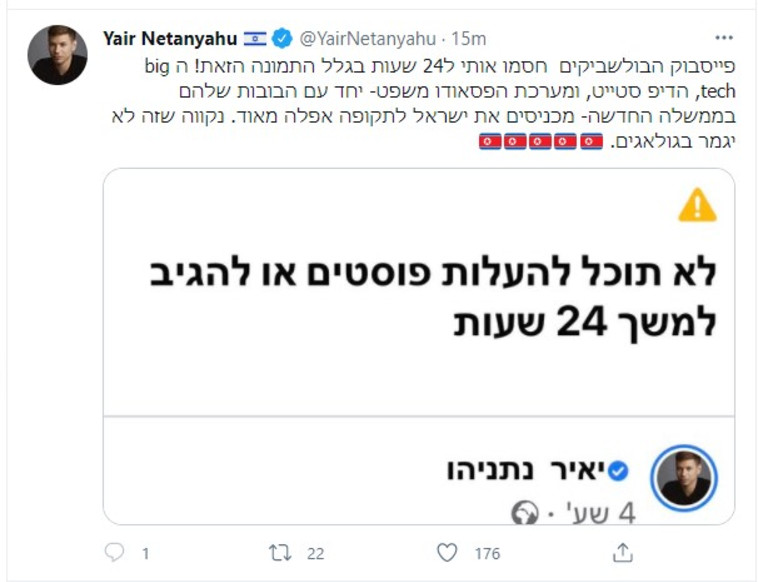Image resolution: width=758 pixels, height=582 pixels.
Task: Click the blue verified badge beside Yair Netanyahu
Action: (283, 39)
